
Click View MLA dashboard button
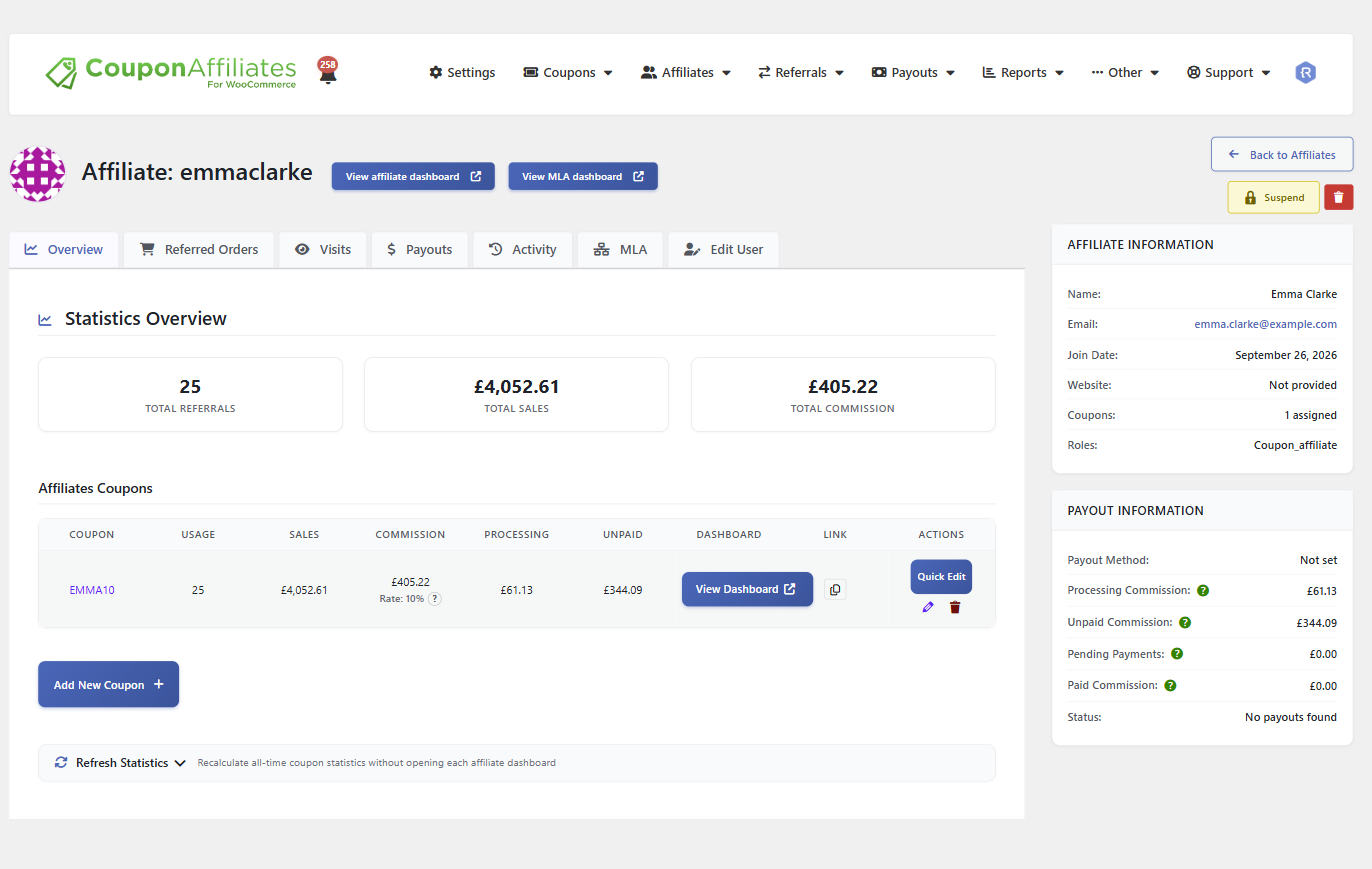[583, 176]
